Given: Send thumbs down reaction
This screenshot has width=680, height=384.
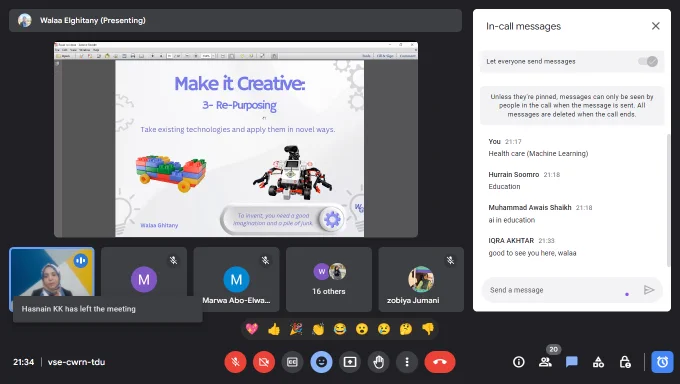Looking at the screenshot, I should (x=428, y=329).
